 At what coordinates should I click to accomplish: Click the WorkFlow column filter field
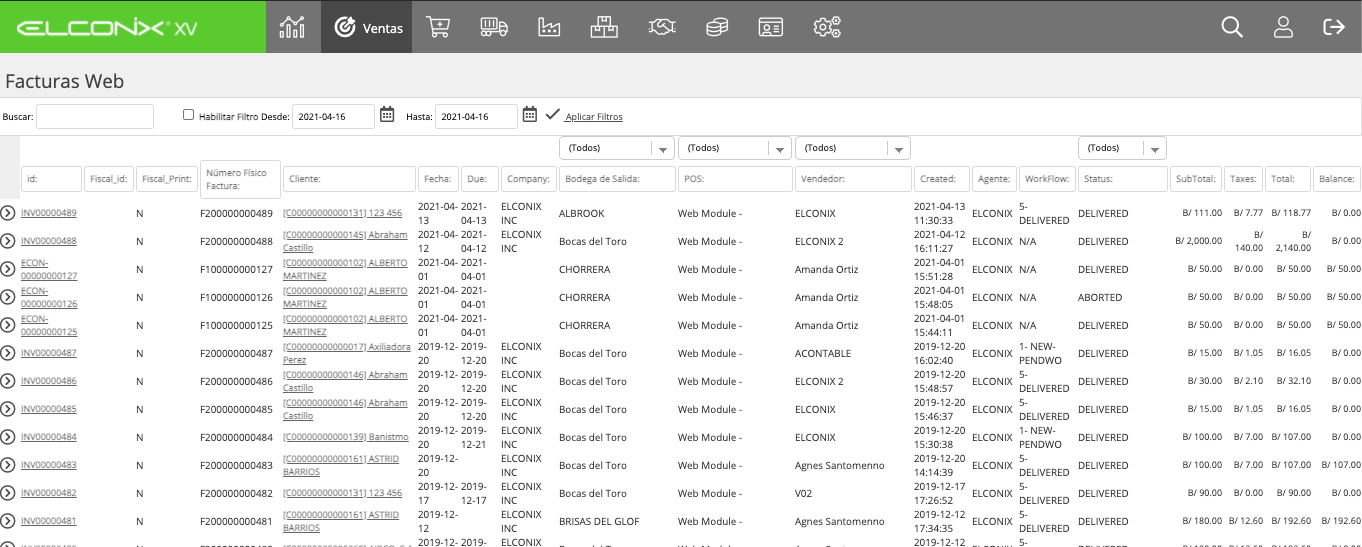click(1046, 179)
